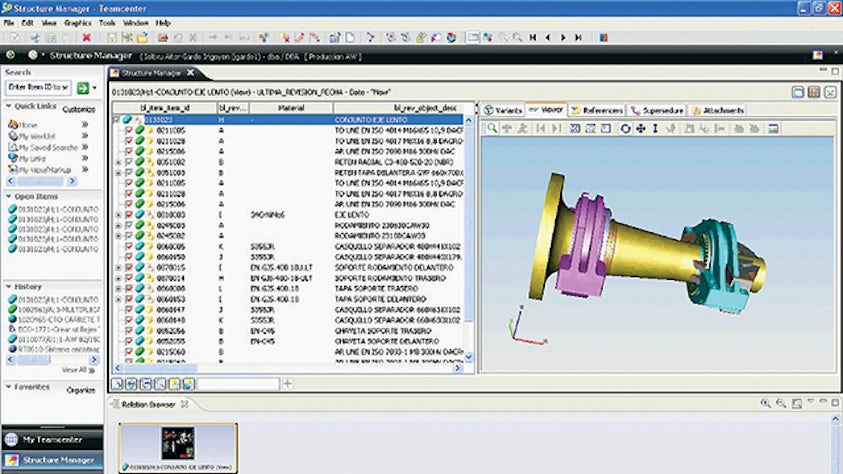
Task: Collapse the Open Items section
Action: pos(9,196)
